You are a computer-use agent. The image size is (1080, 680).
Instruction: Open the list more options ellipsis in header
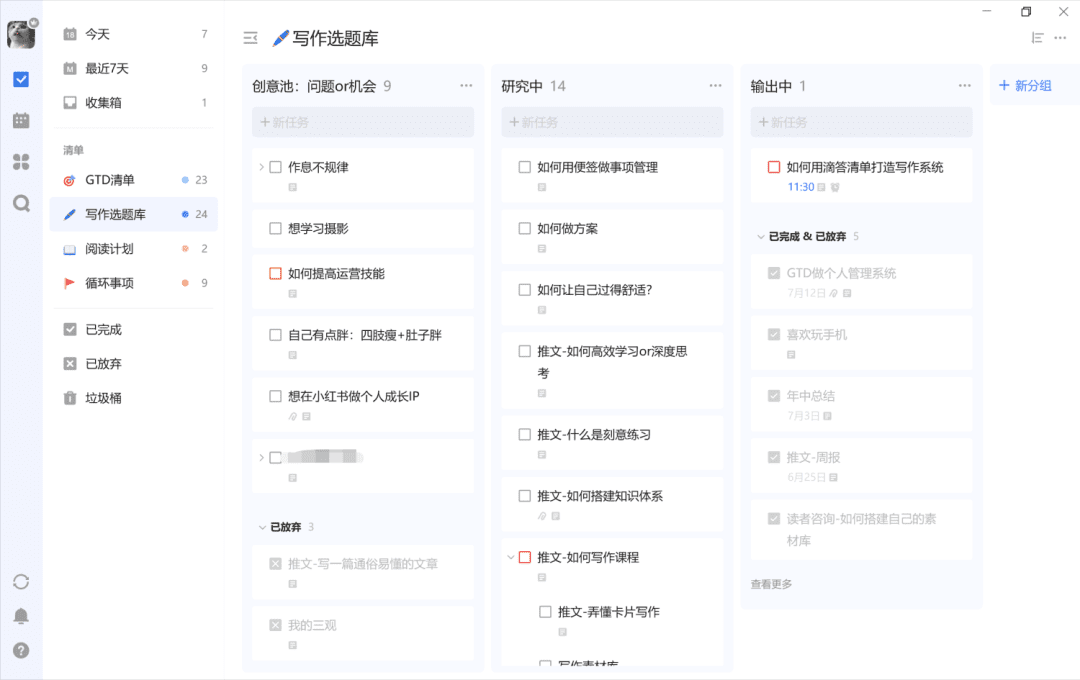1061,38
